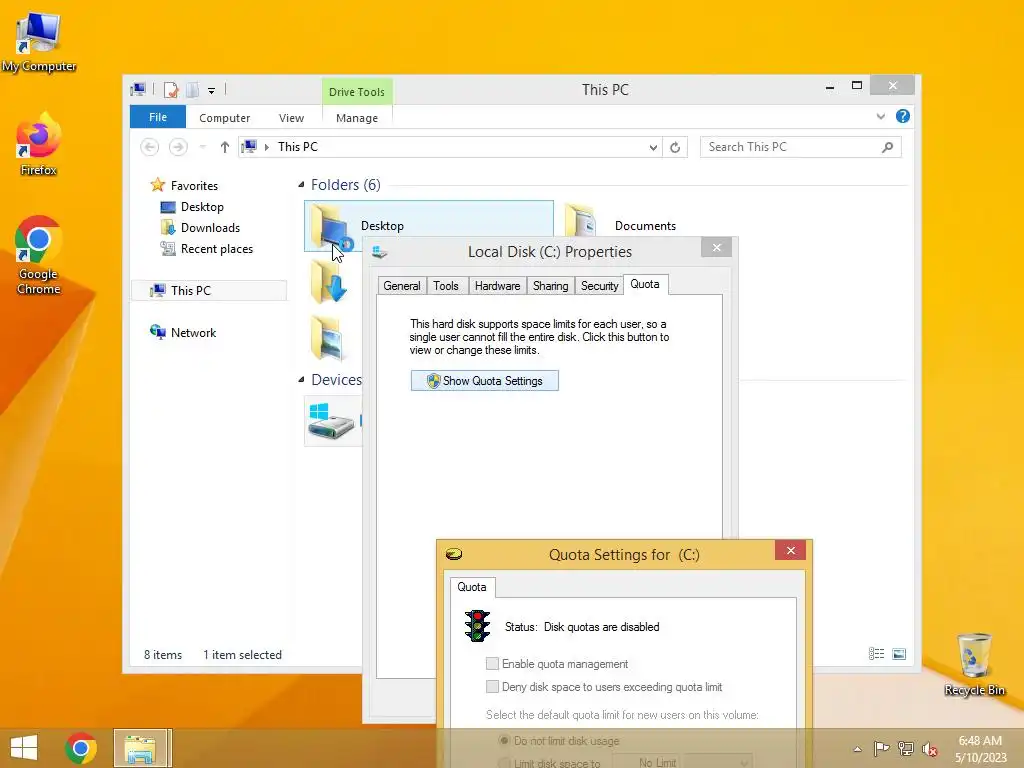Viewport: 1024px width, 768px height.
Task: Switch to Sharing tab in Properties
Action: coord(551,286)
